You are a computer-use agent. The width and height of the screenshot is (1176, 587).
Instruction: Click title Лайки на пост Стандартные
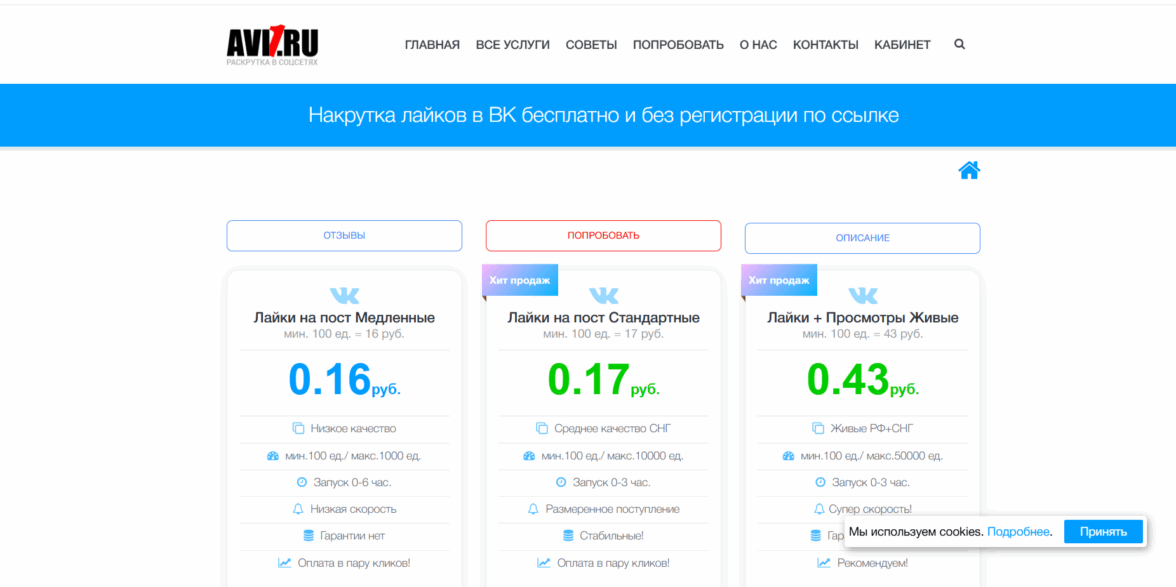point(604,318)
